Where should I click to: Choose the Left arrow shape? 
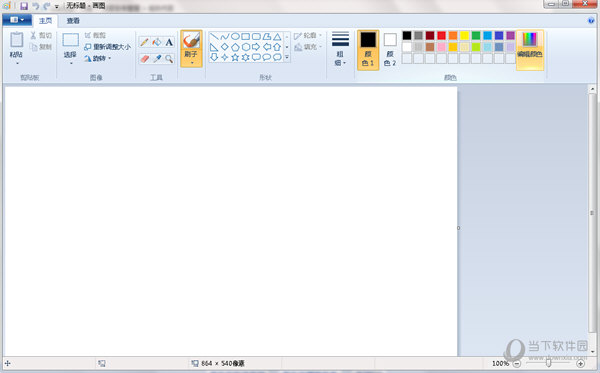click(267, 47)
